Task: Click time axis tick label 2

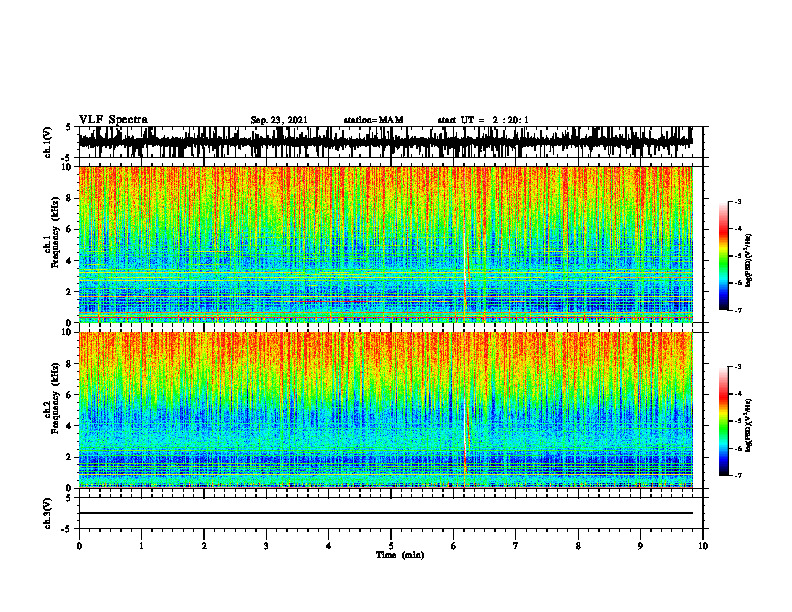Action: tap(204, 546)
